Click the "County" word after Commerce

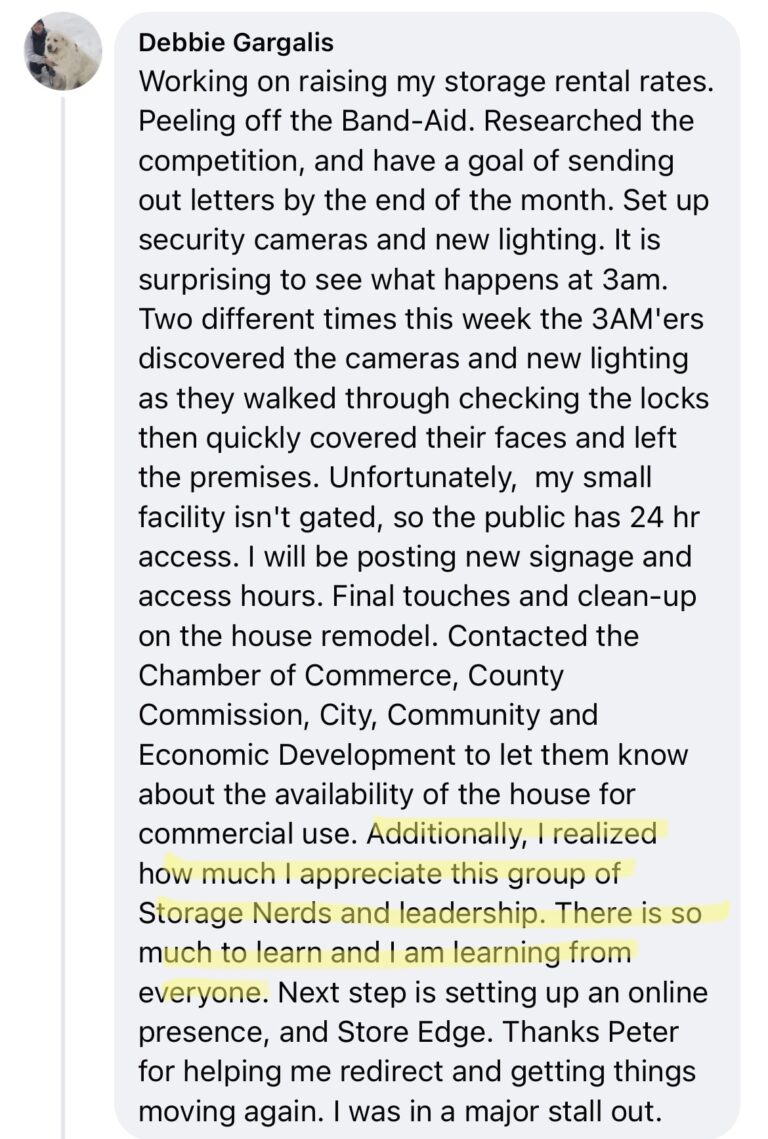517,676
